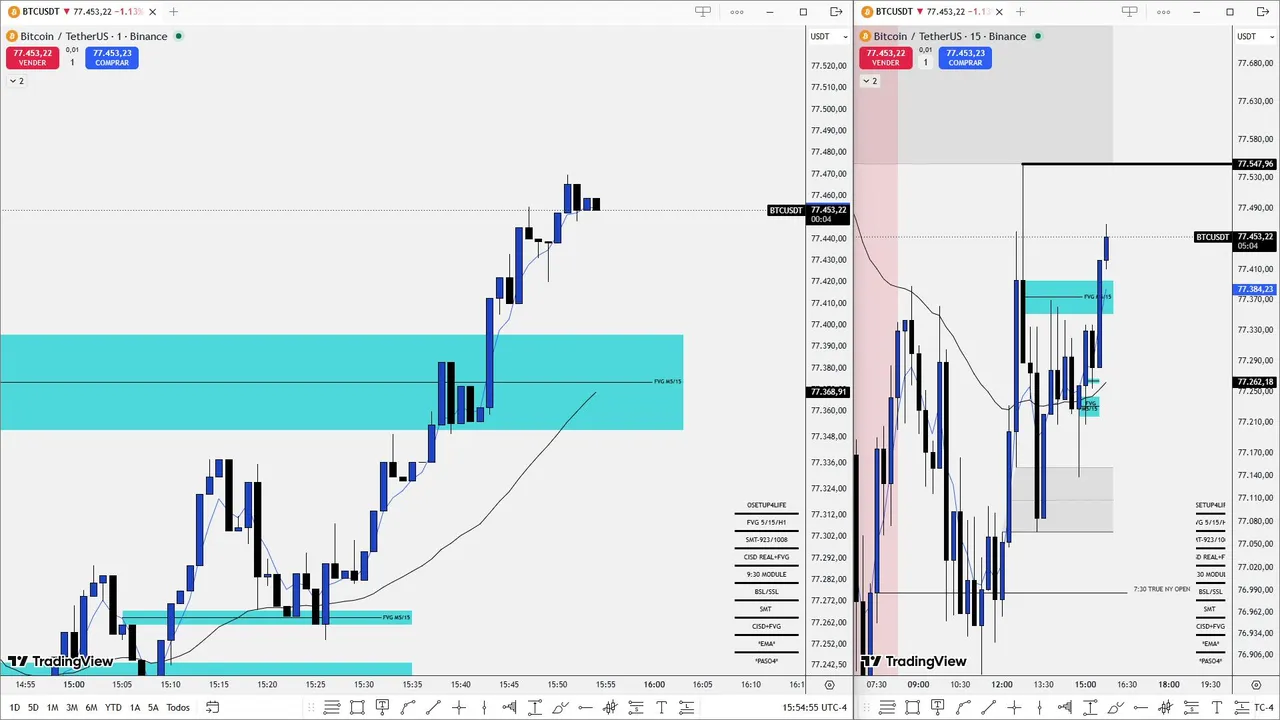Click the blue 77.384,23 price label on right chart
Viewport: 1280px width, 720px height.
[x=1255, y=289]
